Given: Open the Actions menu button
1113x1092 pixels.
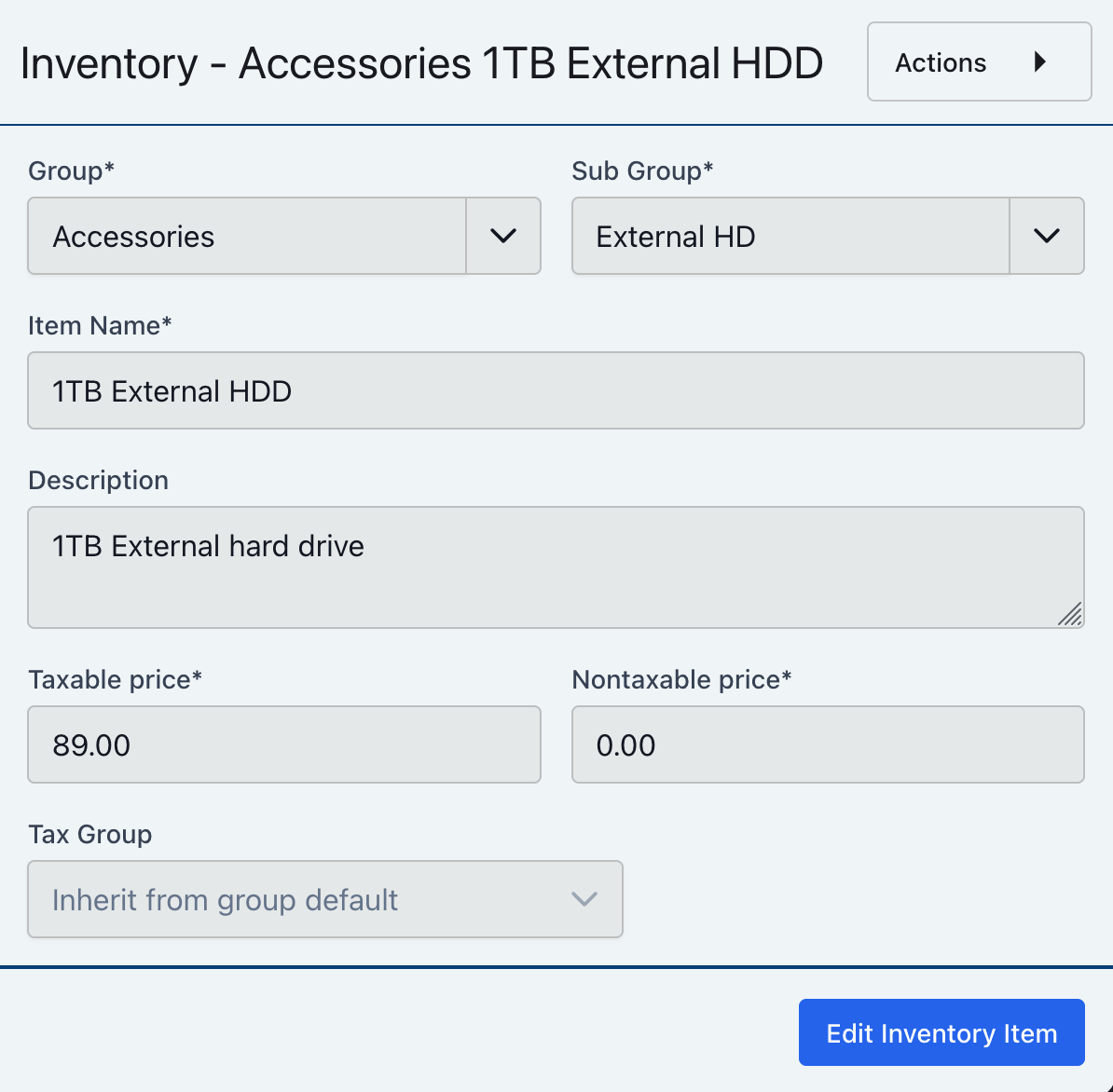Looking at the screenshot, I should [x=979, y=61].
